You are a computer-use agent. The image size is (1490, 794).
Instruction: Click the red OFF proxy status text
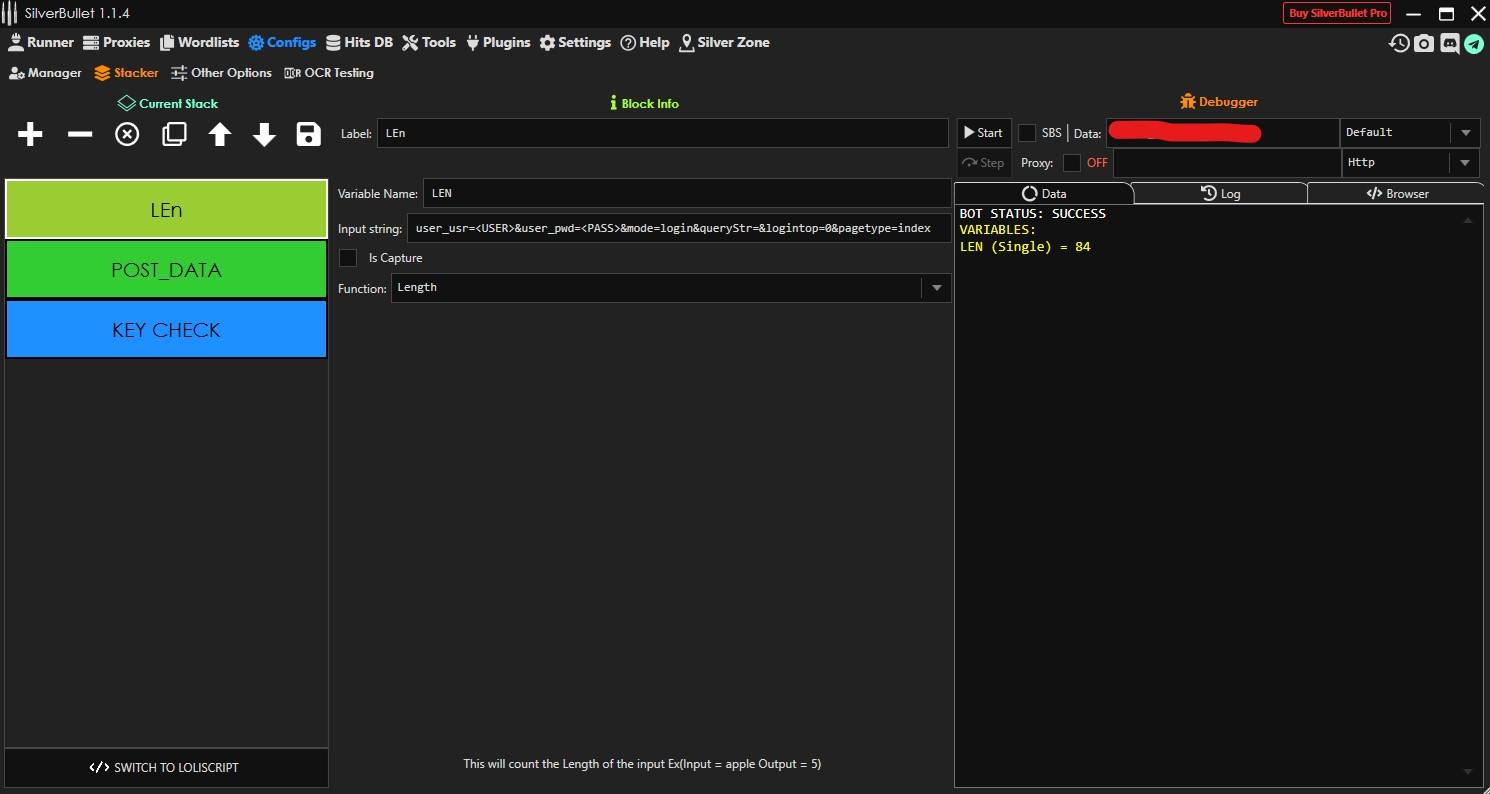tap(1097, 162)
